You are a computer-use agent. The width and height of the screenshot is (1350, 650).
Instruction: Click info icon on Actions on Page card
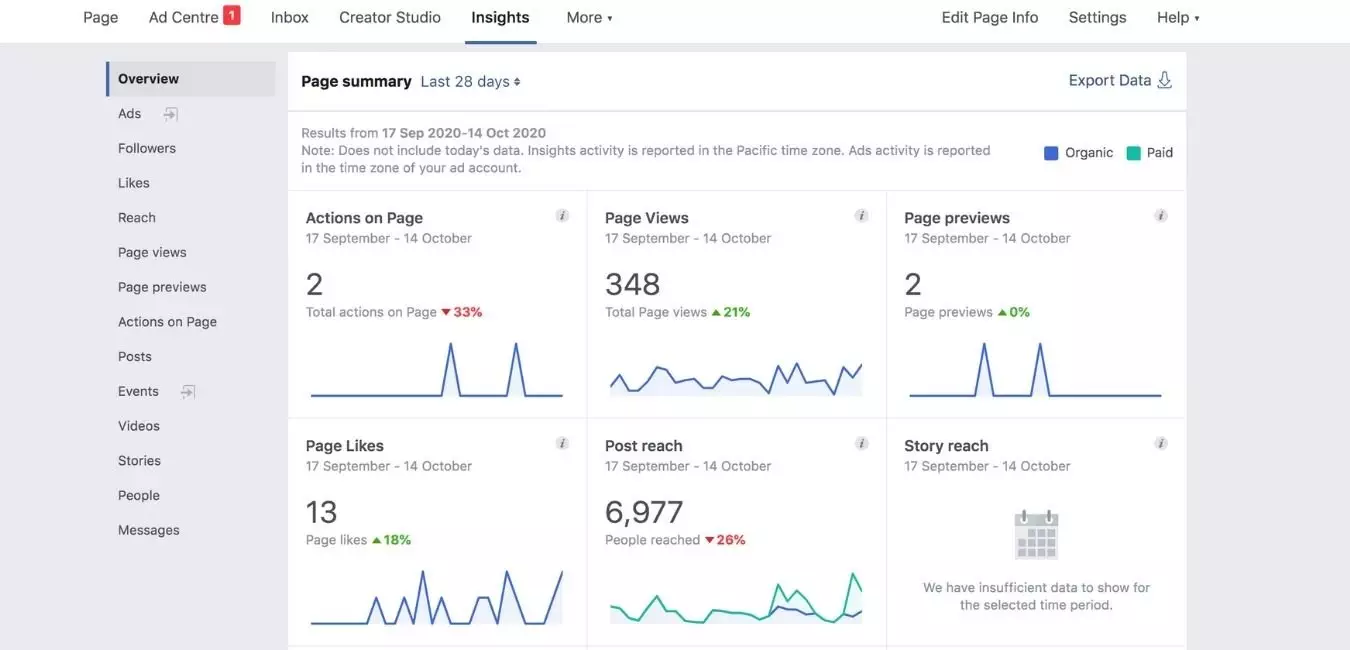[x=562, y=216]
